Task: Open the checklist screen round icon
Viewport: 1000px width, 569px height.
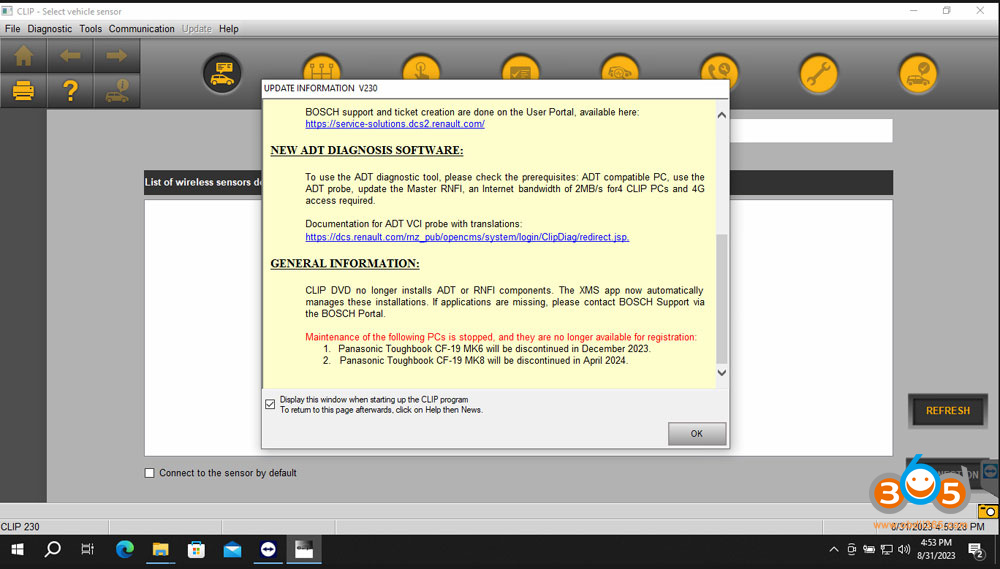Action: [520, 68]
